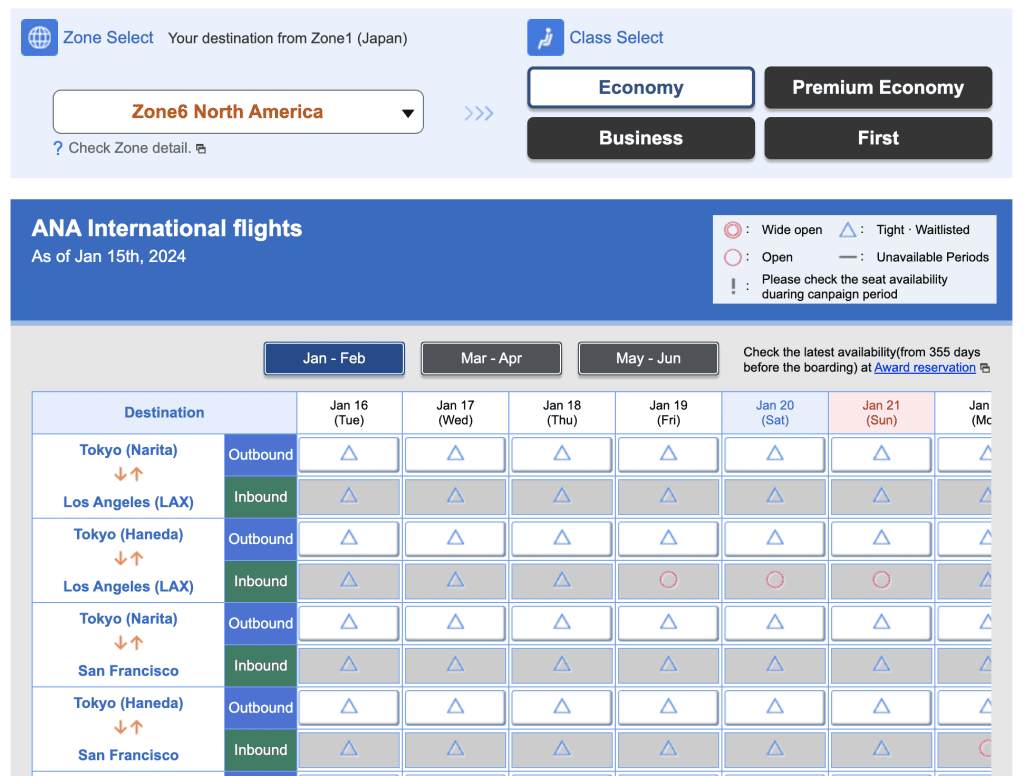Image resolution: width=1024 pixels, height=776 pixels.
Task: Click Narita–LAX Outbound Jan 18 triangle
Action: [562, 453]
